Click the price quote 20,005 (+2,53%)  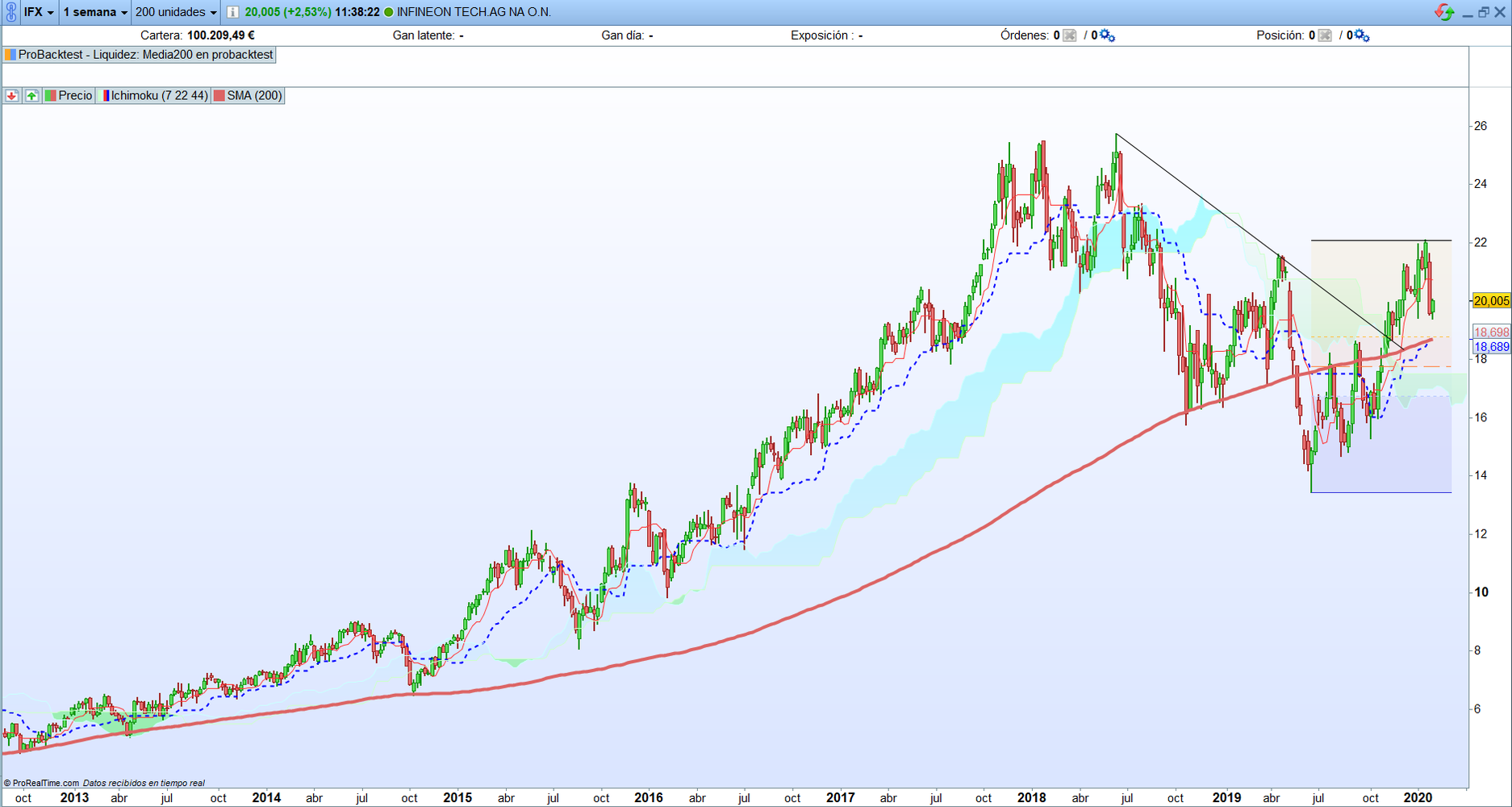pos(288,12)
